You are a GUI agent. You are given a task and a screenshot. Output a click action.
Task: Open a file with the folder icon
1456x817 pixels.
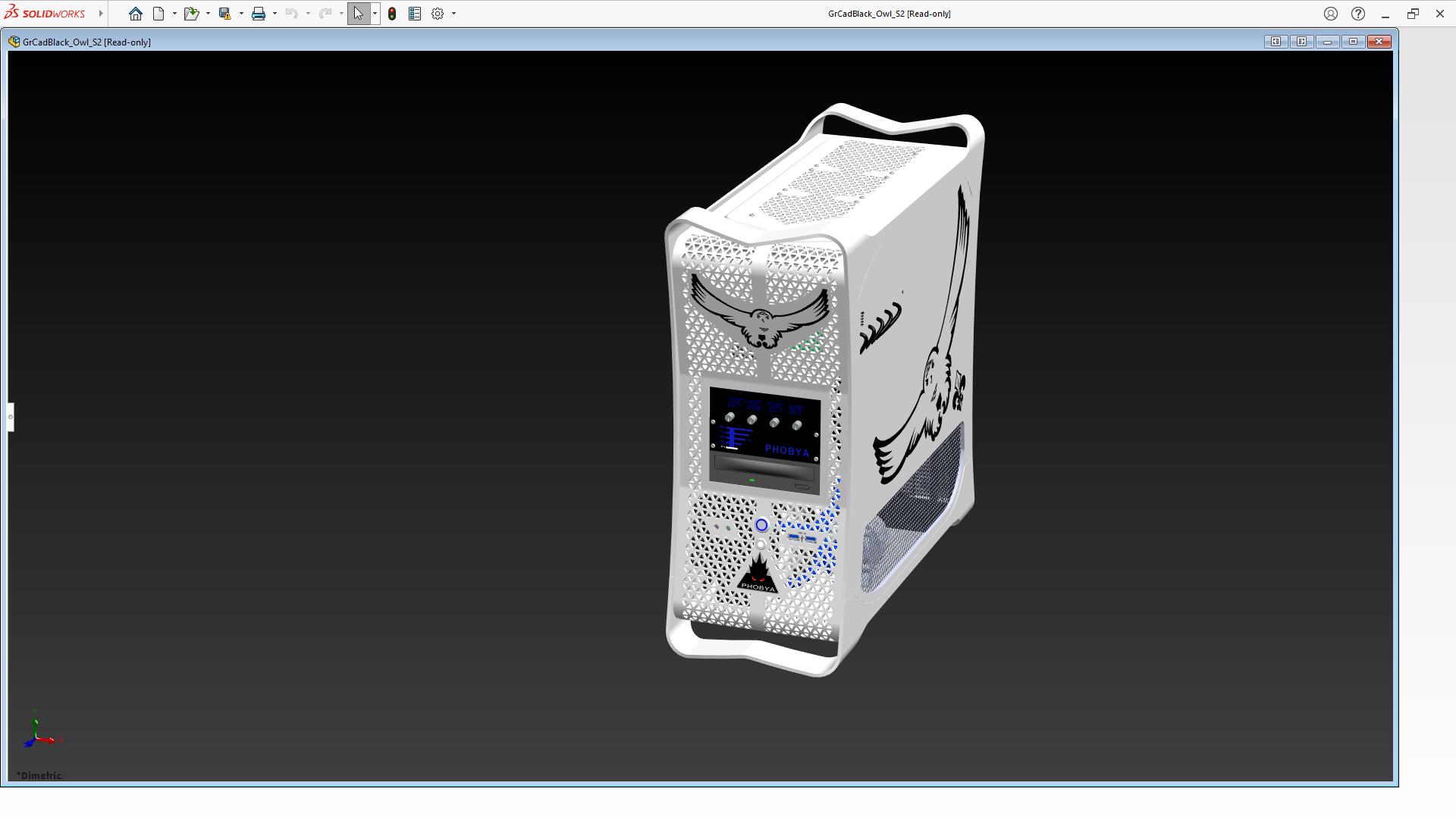(x=190, y=14)
